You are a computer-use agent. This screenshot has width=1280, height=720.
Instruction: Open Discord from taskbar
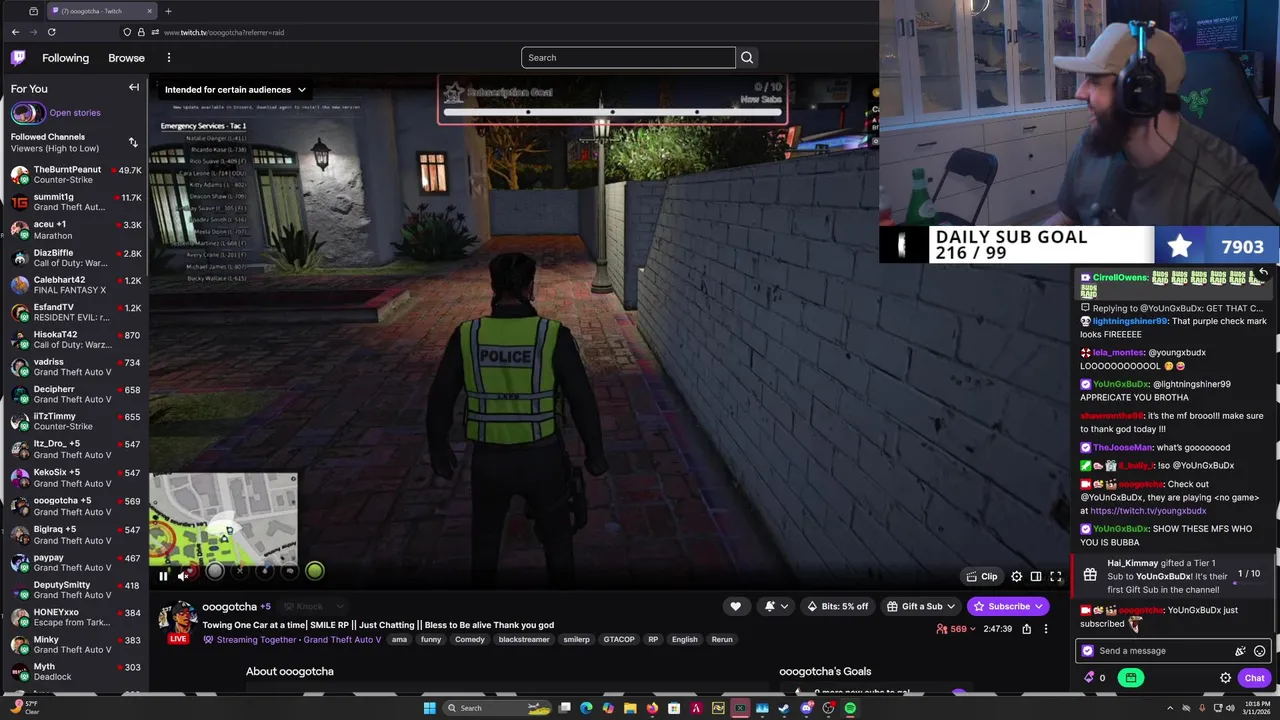click(x=806, y=708)
